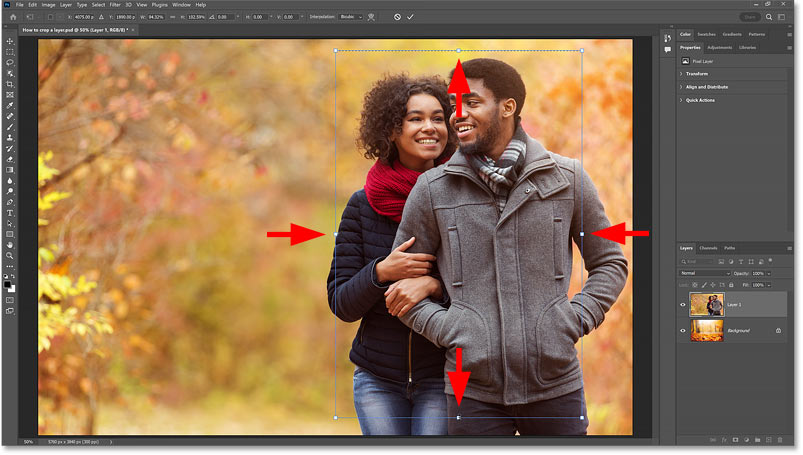Open the Opacity dropdown arrow

click(x=769, y=274)
